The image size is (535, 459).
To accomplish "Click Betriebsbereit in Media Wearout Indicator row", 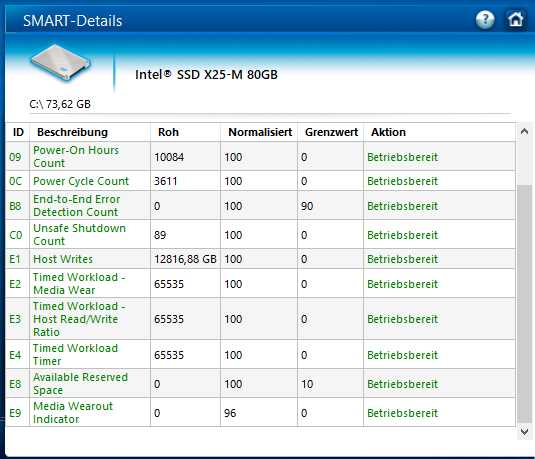I will [402, 413].
